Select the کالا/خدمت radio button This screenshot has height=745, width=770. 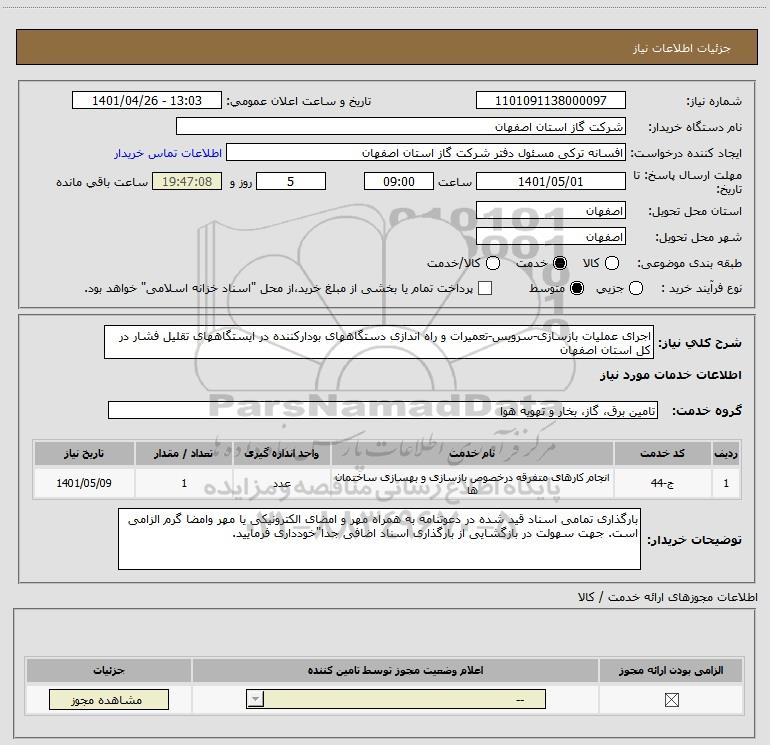[x=493, y=263]
